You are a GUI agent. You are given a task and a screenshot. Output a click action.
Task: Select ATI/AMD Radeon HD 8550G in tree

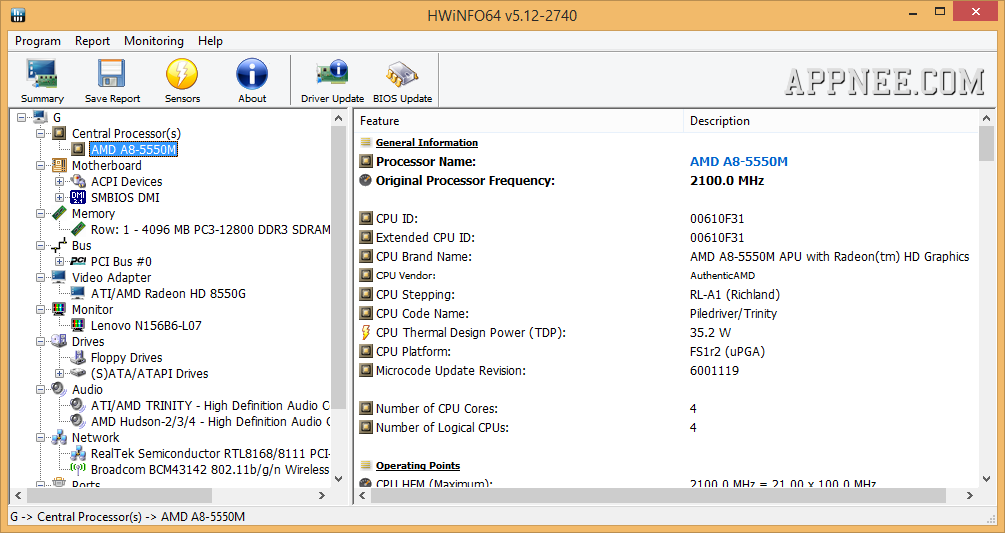[168, 293]
